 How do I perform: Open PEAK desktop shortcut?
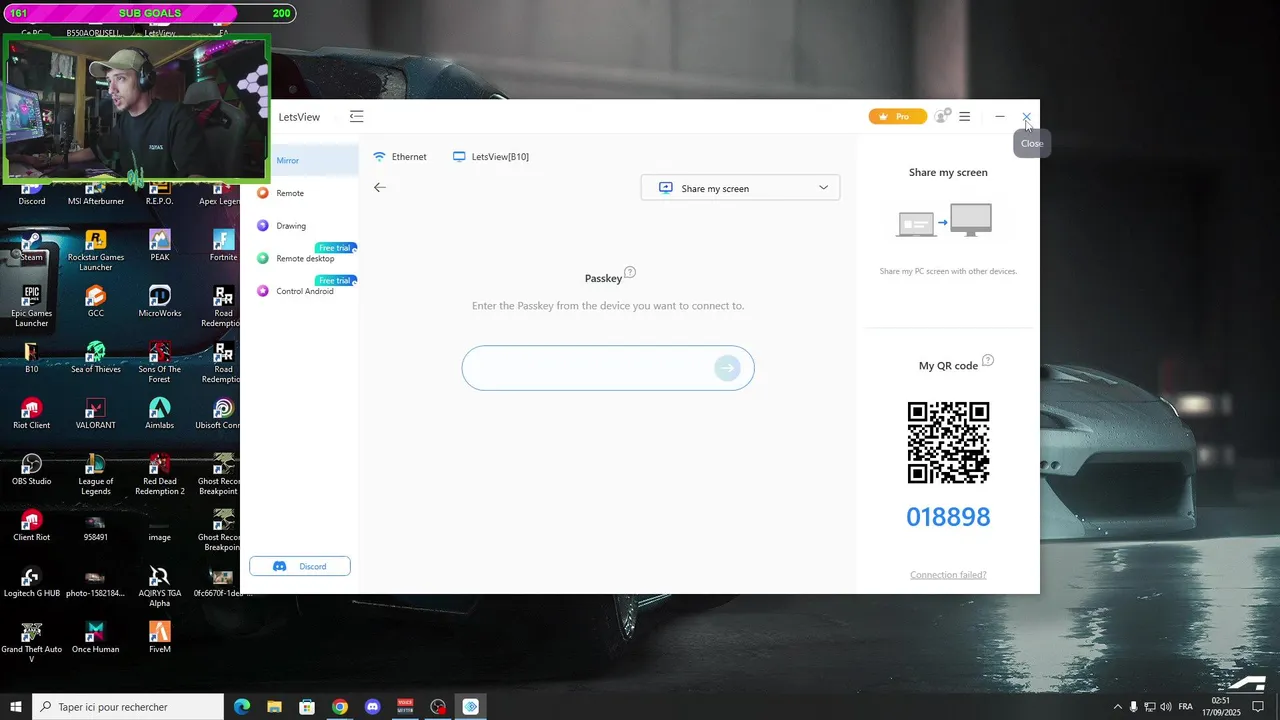coord(160,246)
